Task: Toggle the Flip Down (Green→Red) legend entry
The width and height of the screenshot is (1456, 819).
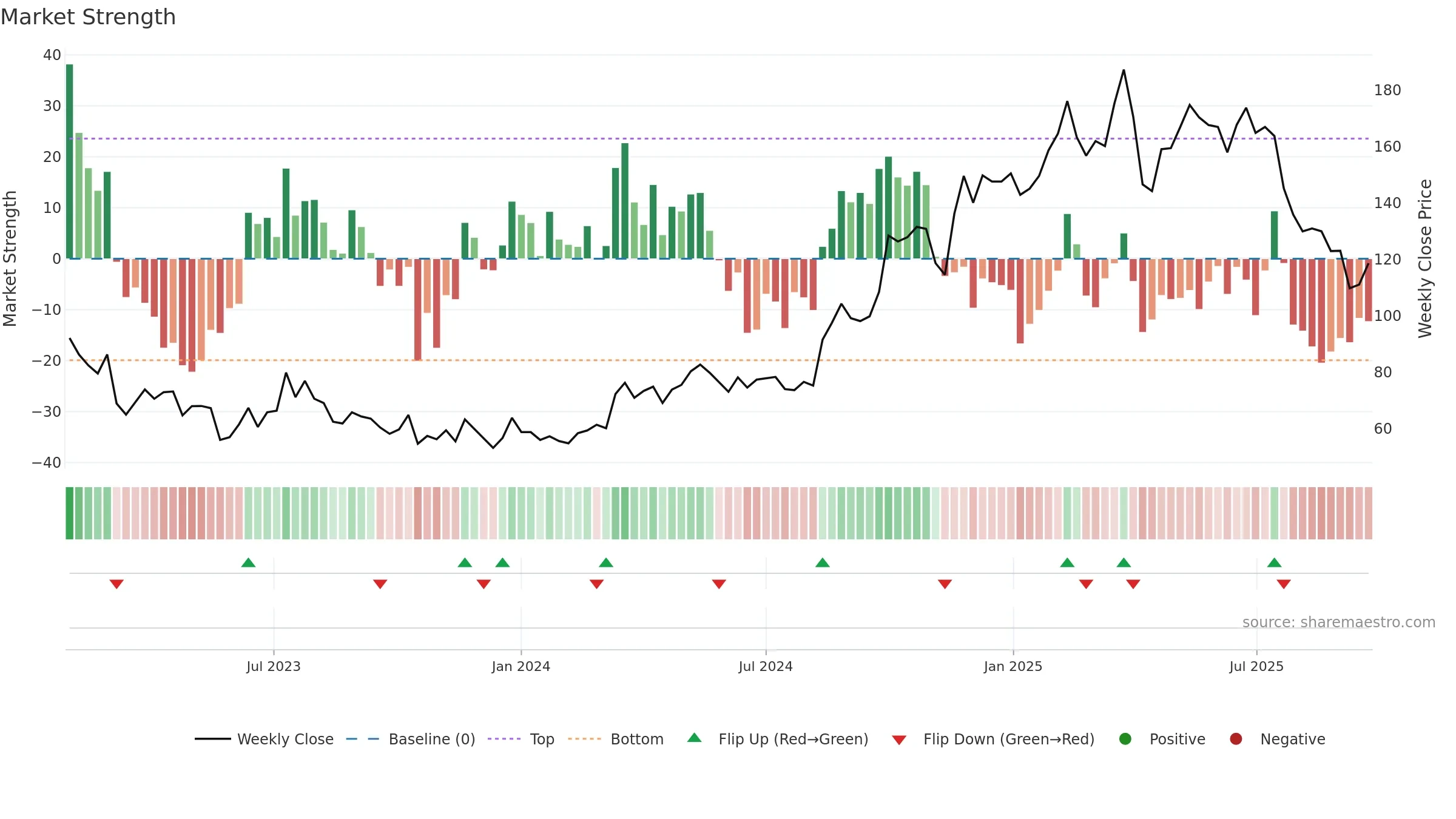Action: click(993, 739)
